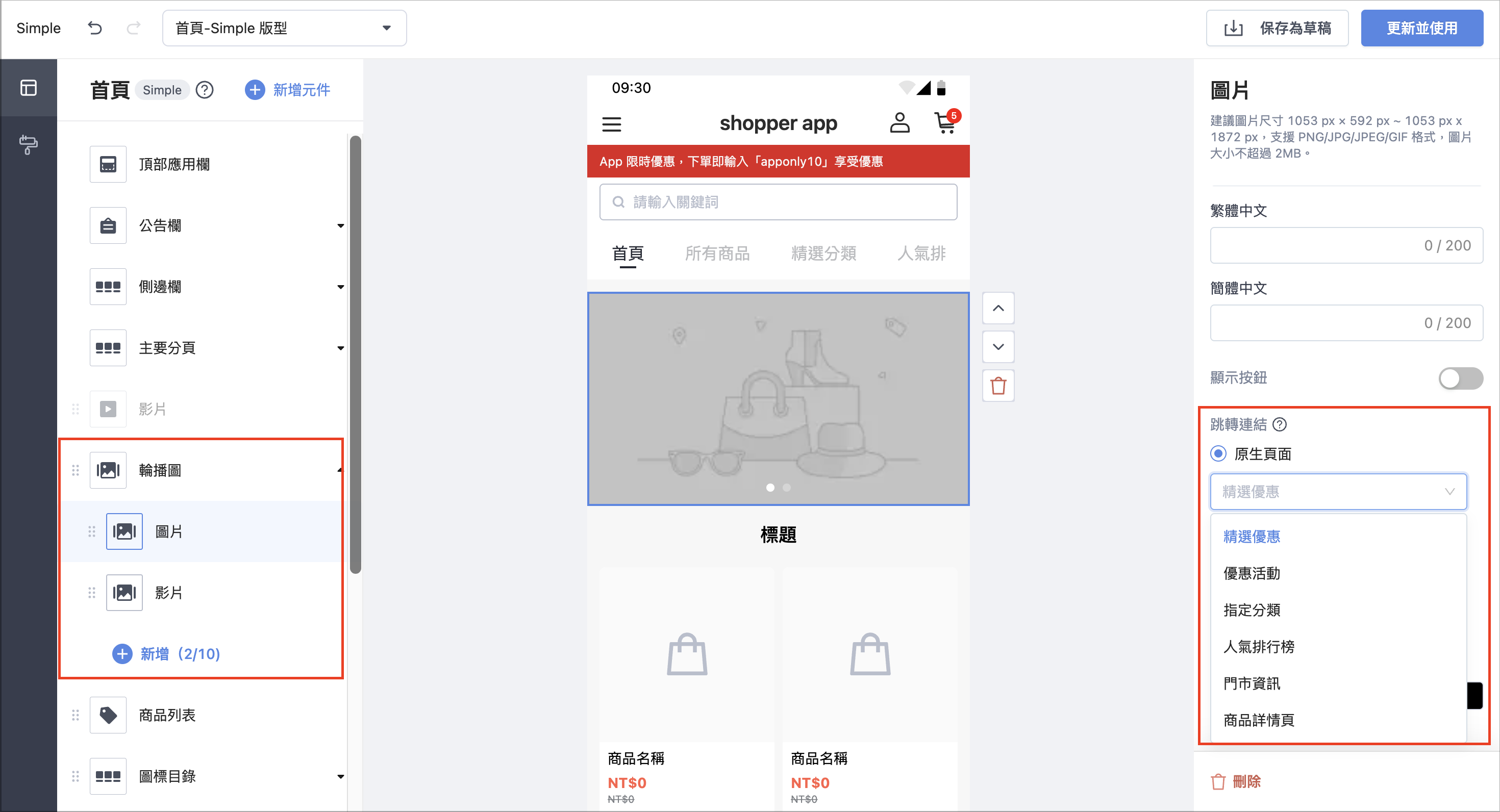Select the 側邊欄 grid icon
The width and height of the screenshot is (1500, 812).
pos(108,286)
